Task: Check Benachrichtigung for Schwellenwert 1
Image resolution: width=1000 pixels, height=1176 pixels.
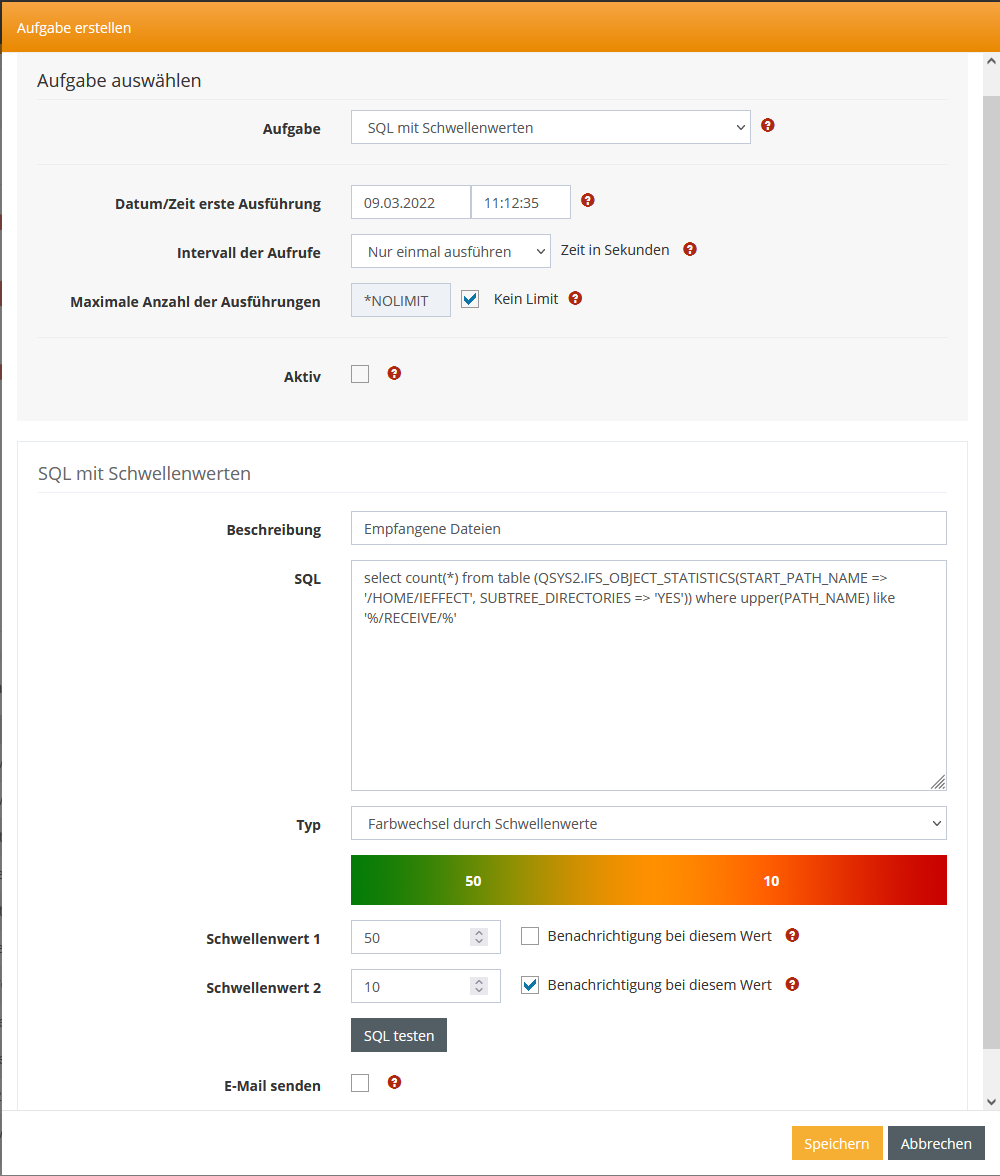Action: pos(530,936)
